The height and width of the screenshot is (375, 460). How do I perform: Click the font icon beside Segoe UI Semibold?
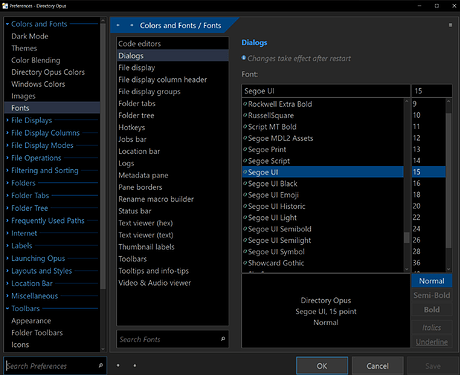(245, 229)
